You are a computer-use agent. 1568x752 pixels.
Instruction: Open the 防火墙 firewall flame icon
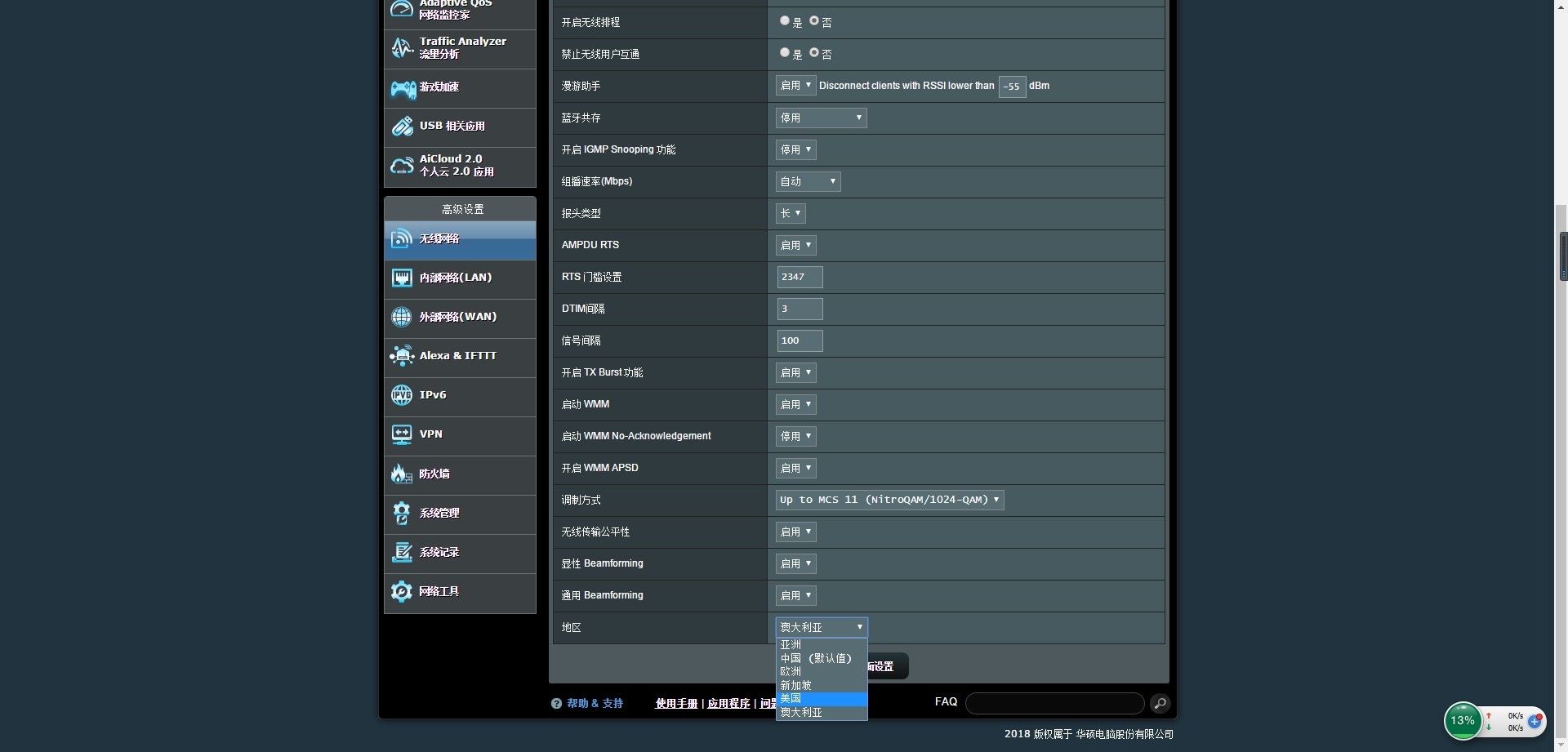(x=401, y=474)
